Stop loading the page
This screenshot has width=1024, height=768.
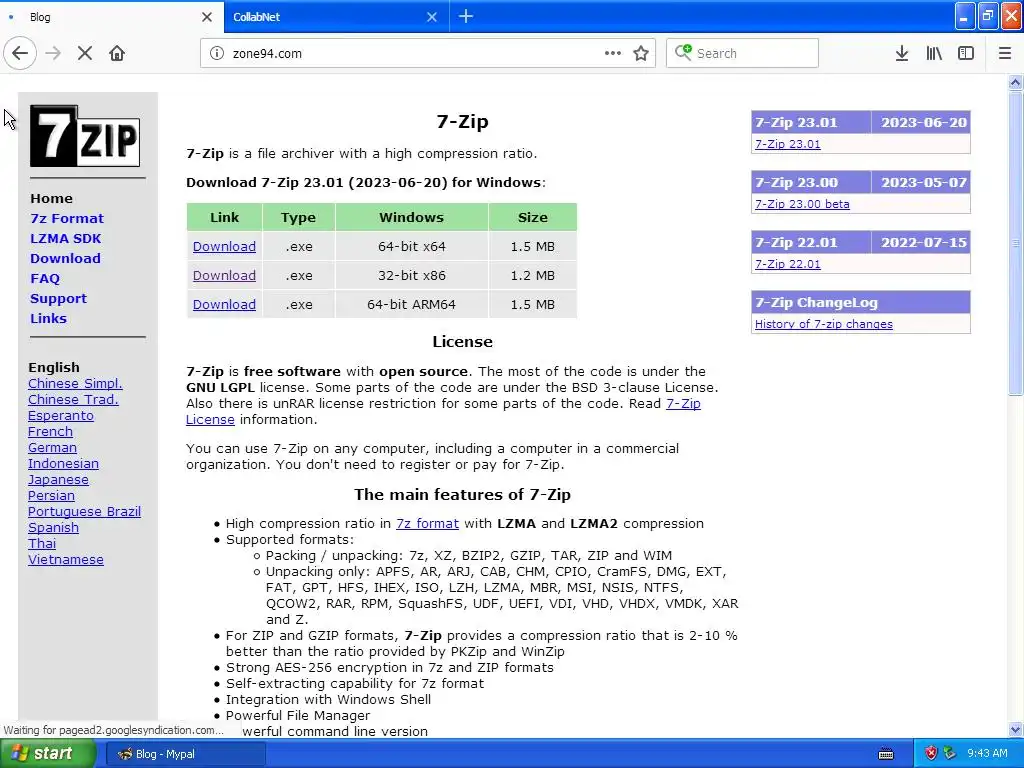(85, 53)
